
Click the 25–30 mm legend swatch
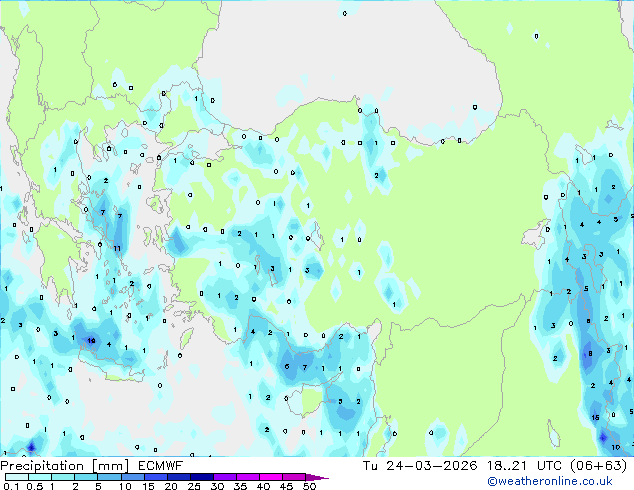(x=201, y=477)
